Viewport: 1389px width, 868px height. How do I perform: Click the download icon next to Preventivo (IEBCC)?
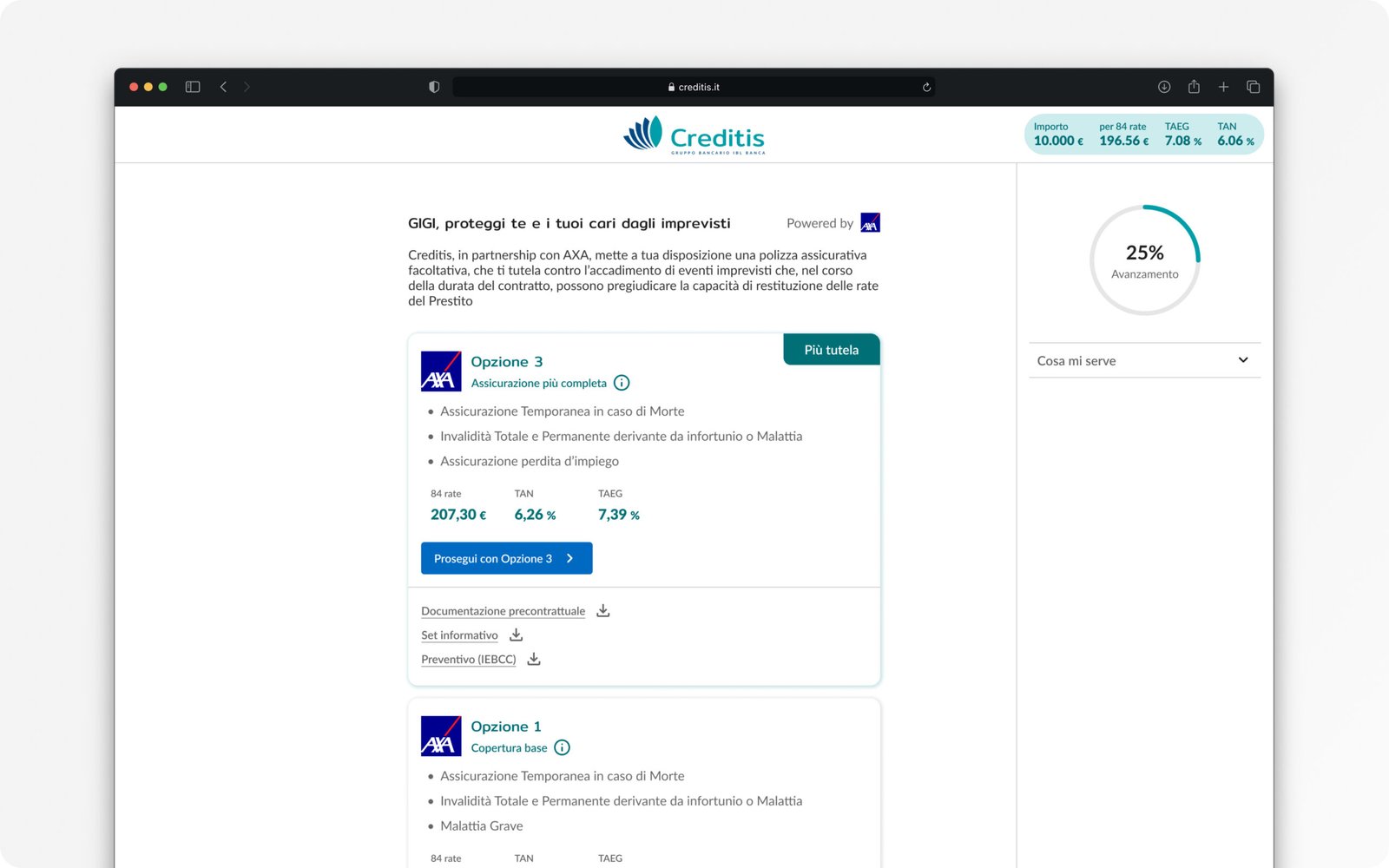(x=534, y=660)
